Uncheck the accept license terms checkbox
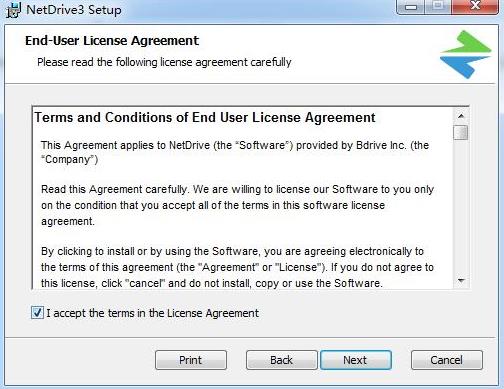This screenshot has height=389, width=504. (37, 313)
